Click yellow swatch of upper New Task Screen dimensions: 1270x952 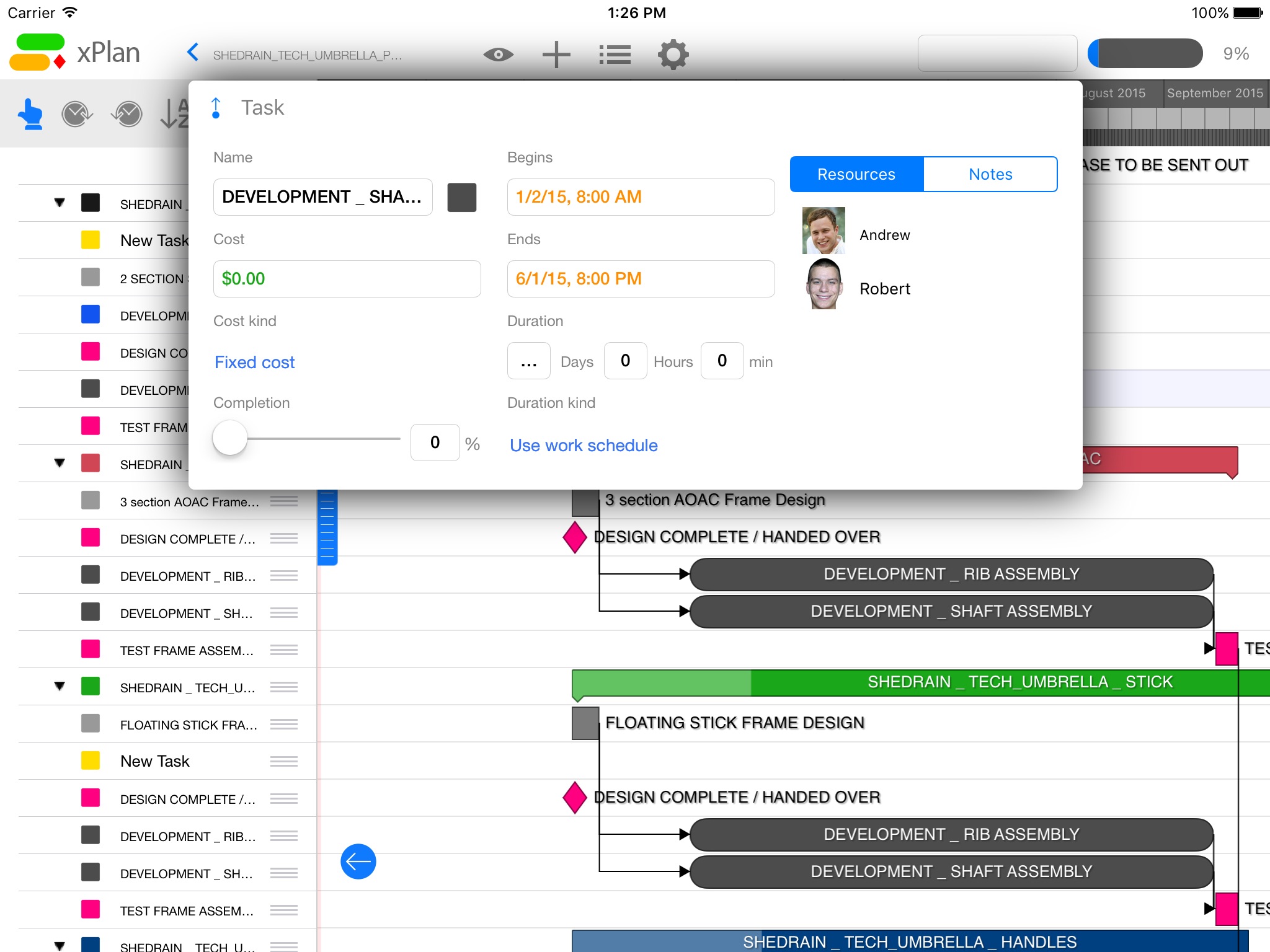click(91, 240)
